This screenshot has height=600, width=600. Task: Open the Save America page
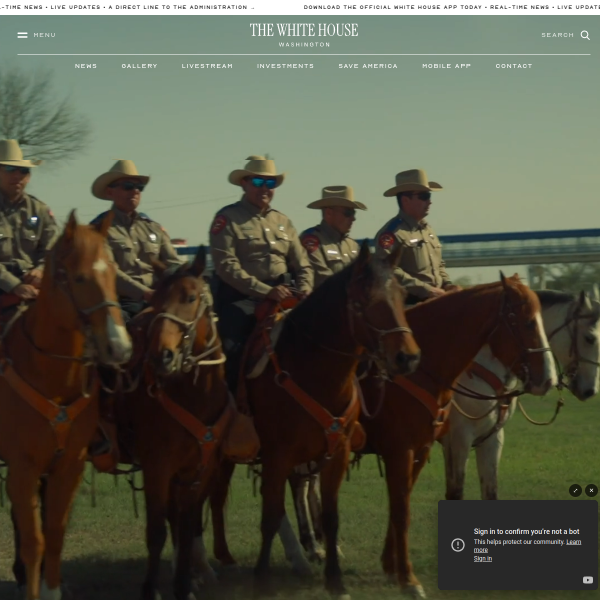[x=368, y=66]
